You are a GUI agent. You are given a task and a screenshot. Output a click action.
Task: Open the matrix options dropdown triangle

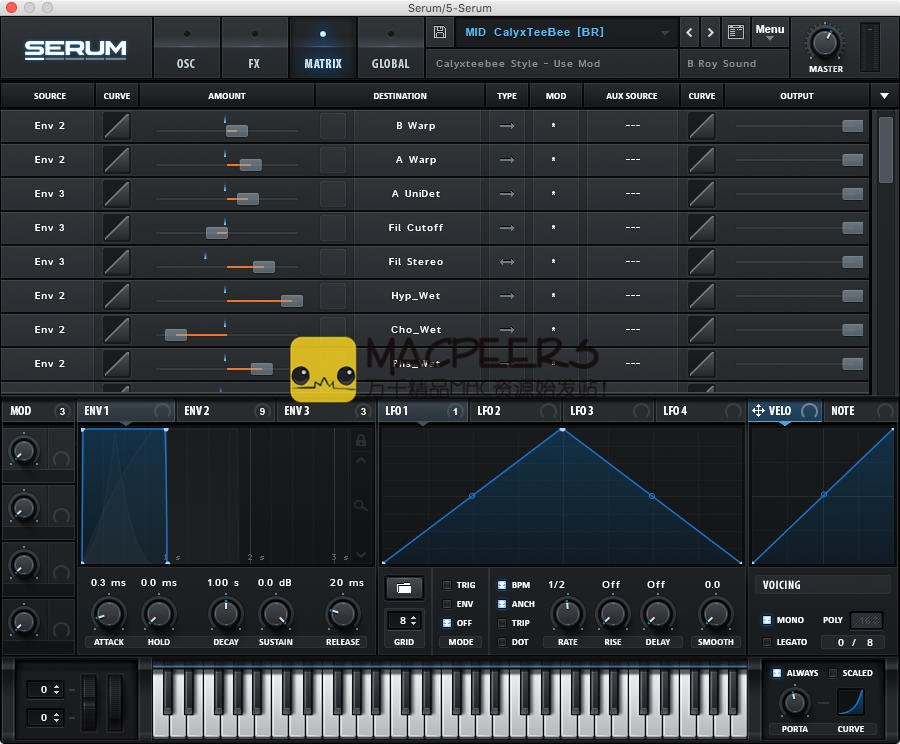pyautogui.click(x=884, y=96)
